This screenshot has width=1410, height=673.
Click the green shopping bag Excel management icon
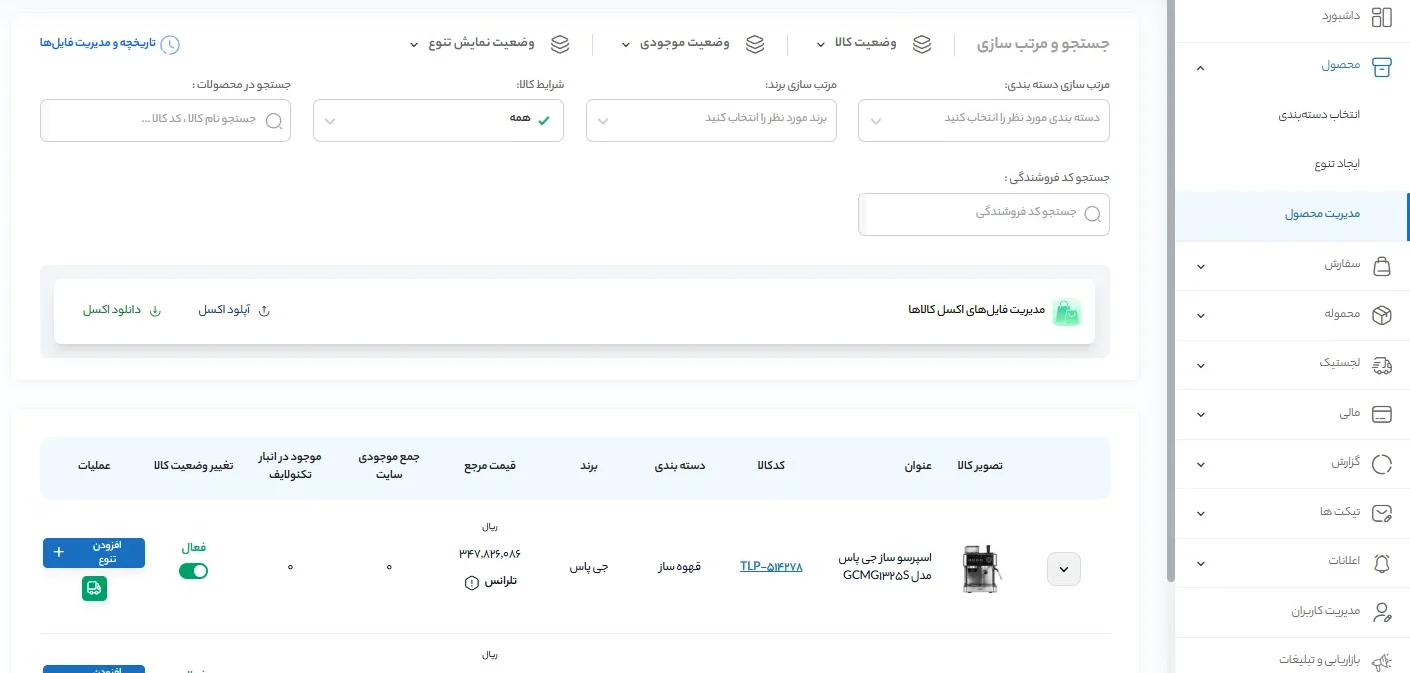1067,311
